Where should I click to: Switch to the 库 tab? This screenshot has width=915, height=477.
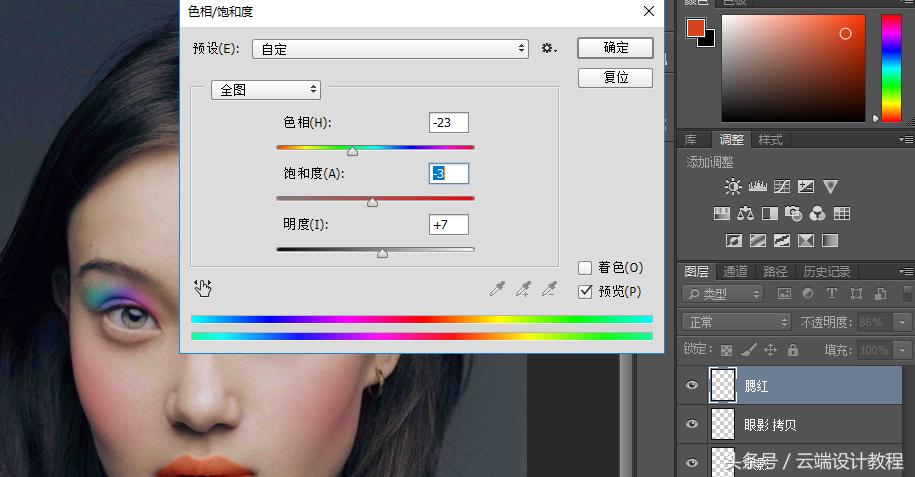[x=691, y=140]
